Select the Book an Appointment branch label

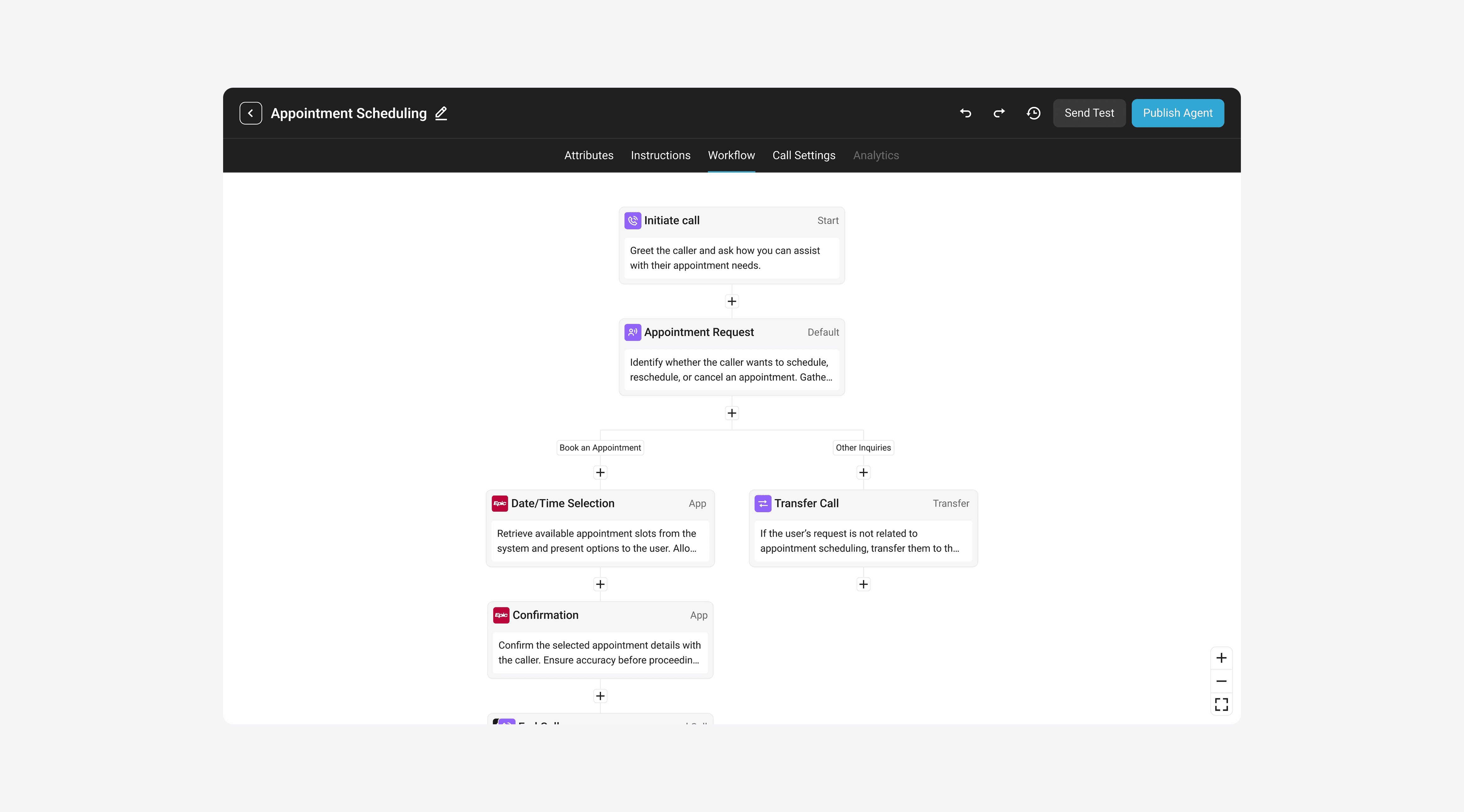600,448
